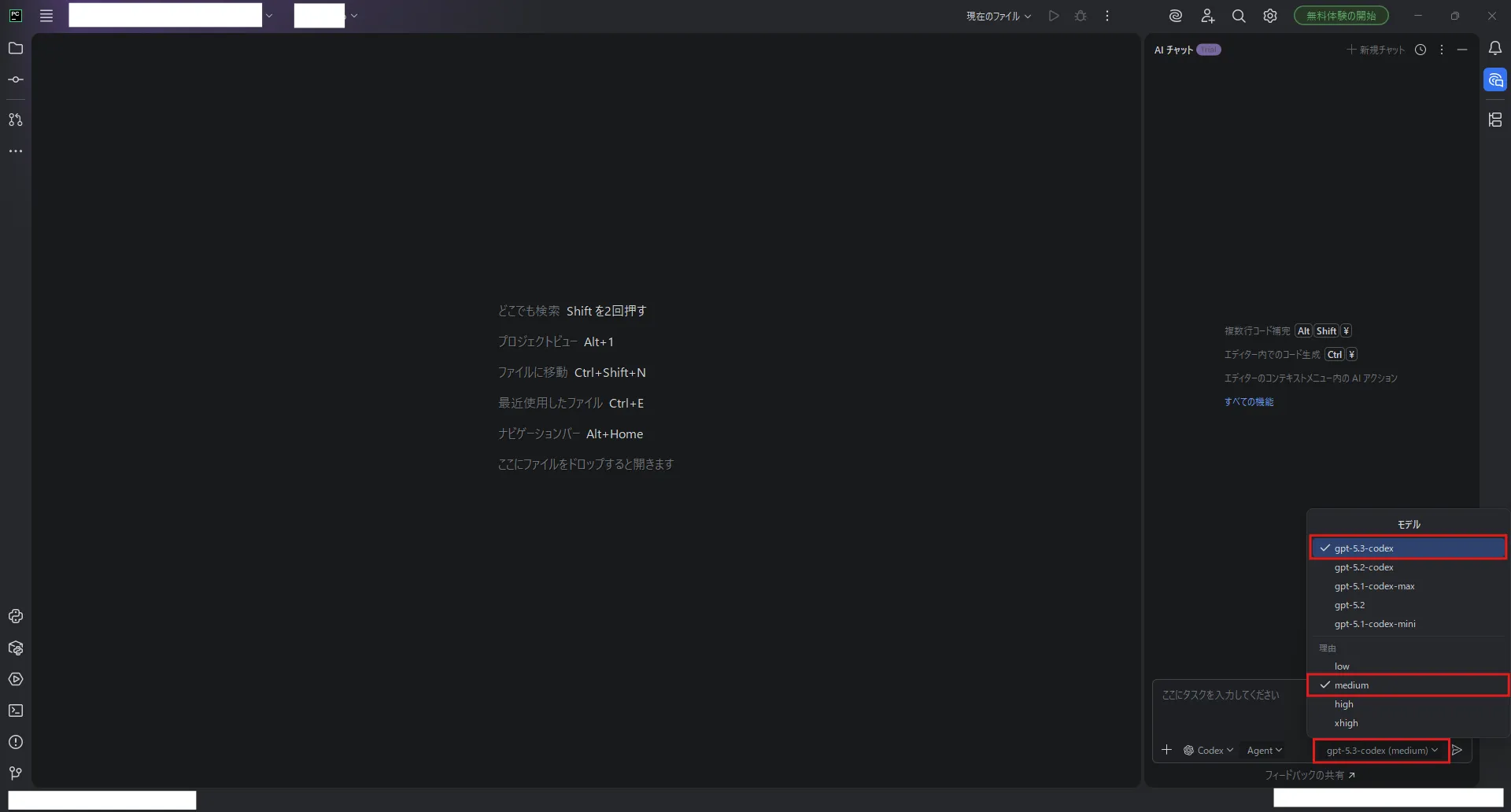Toggle the AI Chat tool window button

(x=1495, y=80)
